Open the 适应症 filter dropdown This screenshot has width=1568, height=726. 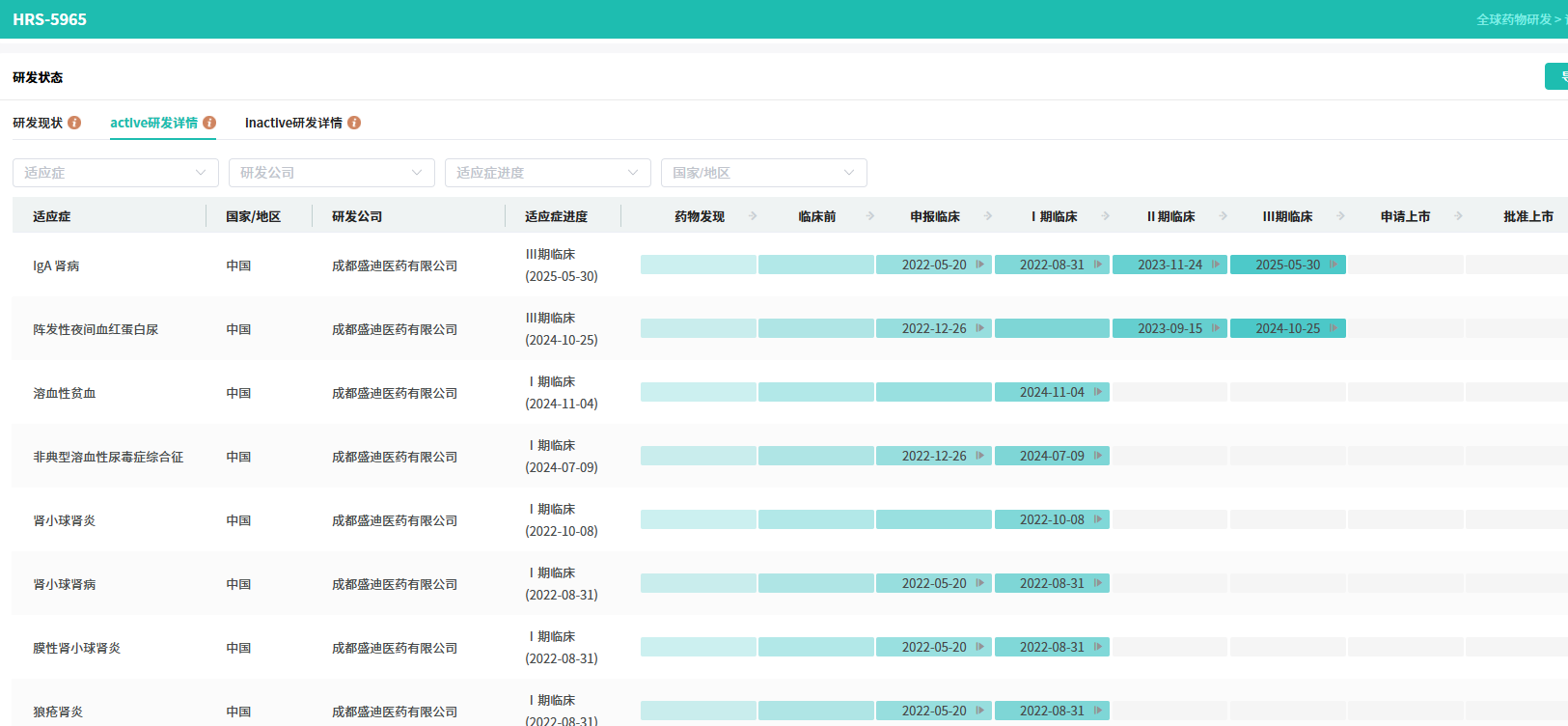click(x=116, y=173)
